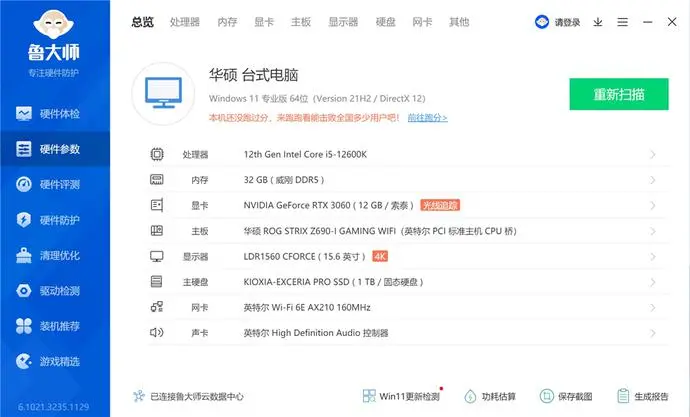
Task: Click the cloud data center connection icon
Action: pyautogui.click(x=139, y=396)
